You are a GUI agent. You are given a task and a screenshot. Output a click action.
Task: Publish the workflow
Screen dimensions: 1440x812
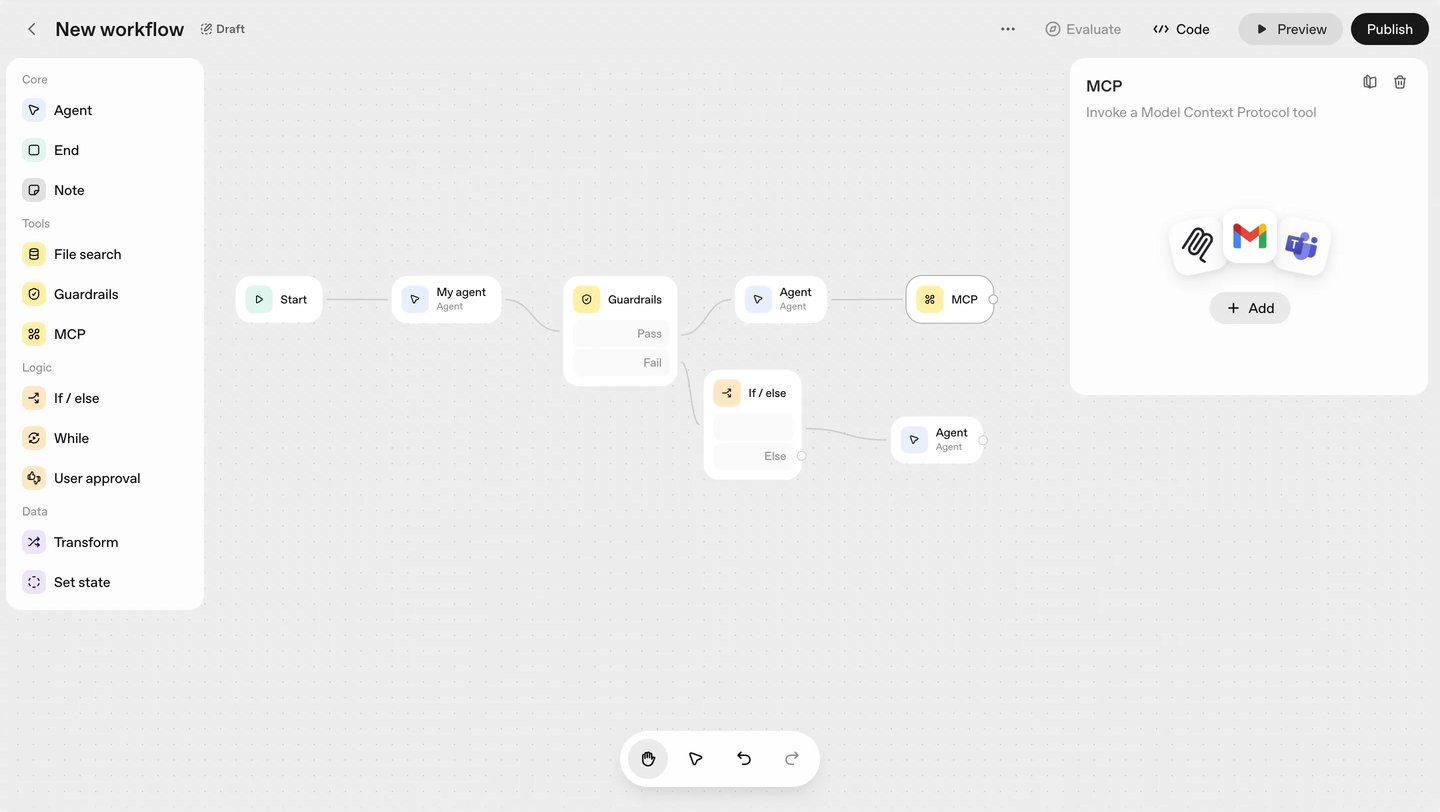pyautogui.click(x=1390, y=29)
